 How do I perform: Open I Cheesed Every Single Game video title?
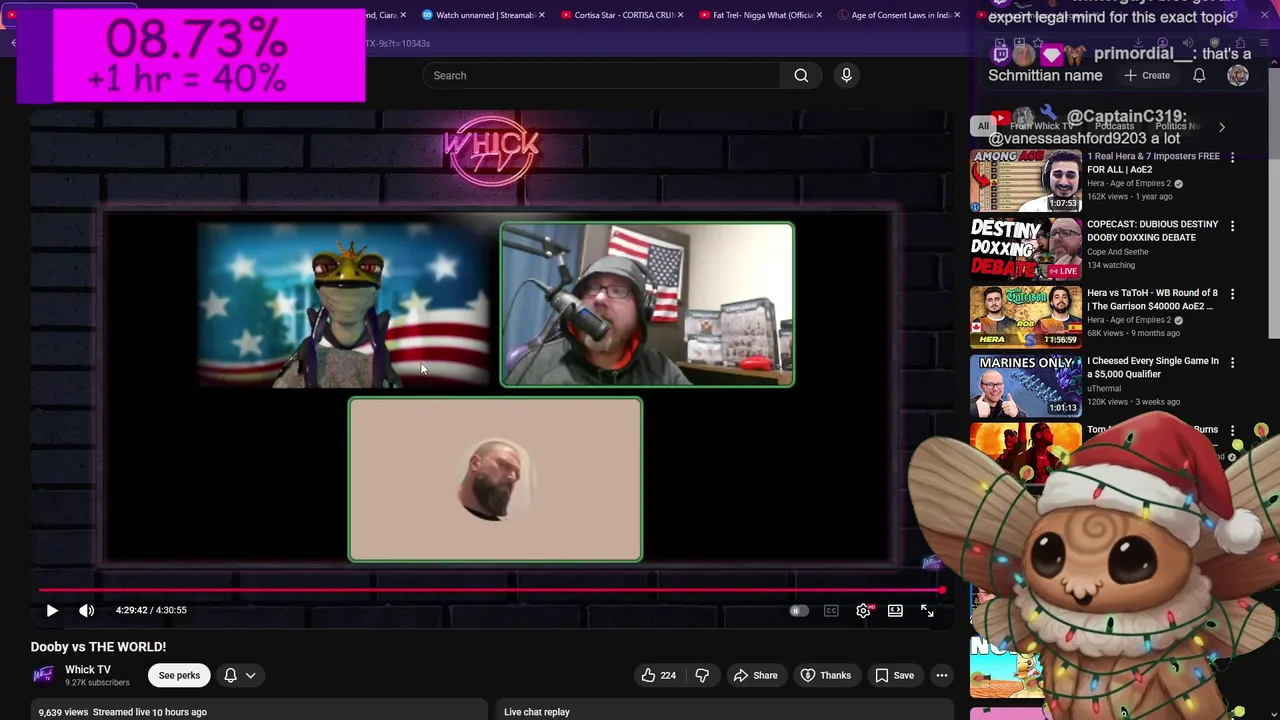click(1152, 367)
